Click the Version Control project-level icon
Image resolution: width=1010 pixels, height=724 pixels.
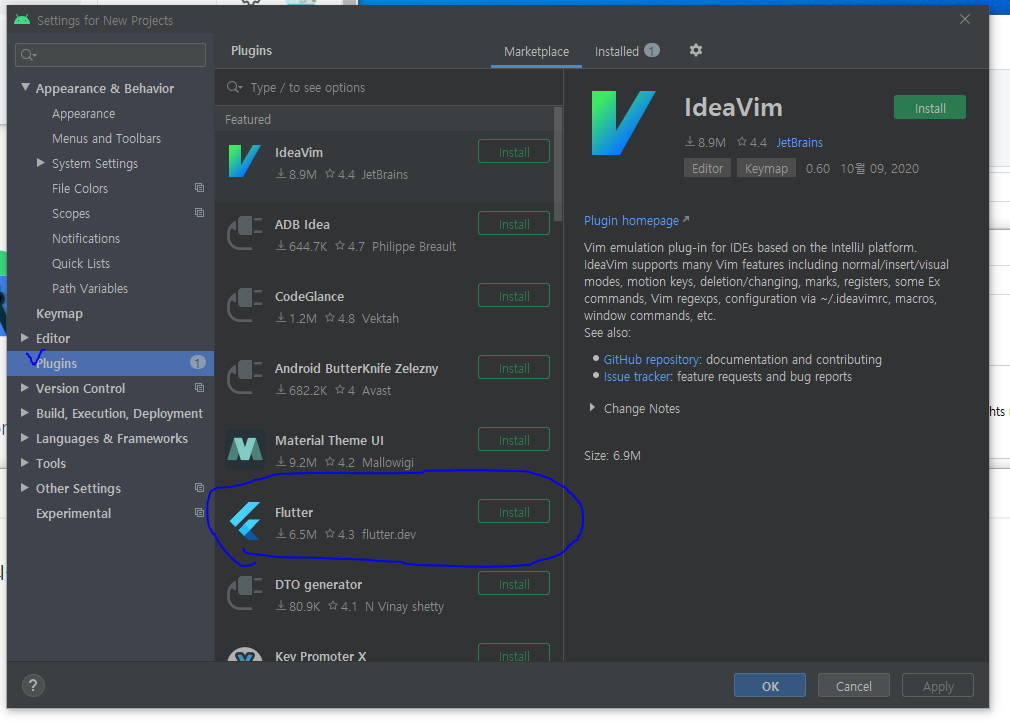coord(200,388)
